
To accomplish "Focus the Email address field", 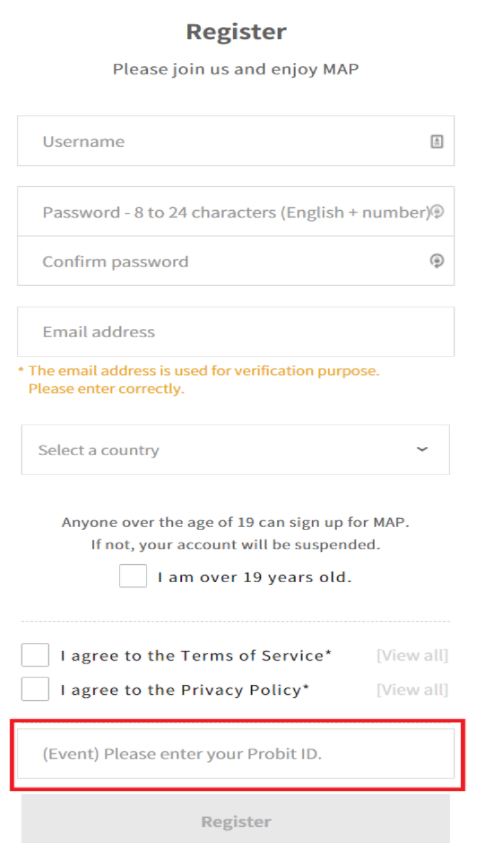I will pos(236,332).
